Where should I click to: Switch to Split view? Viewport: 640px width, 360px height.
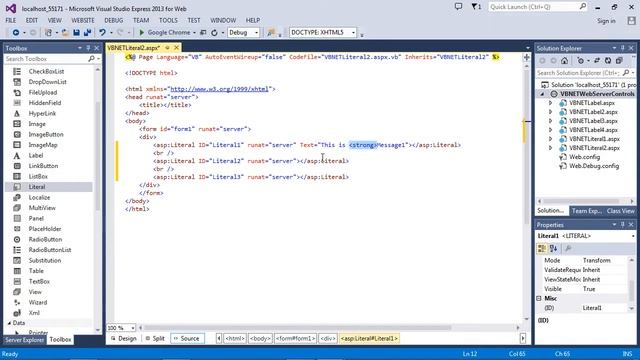tap(155, 338)
